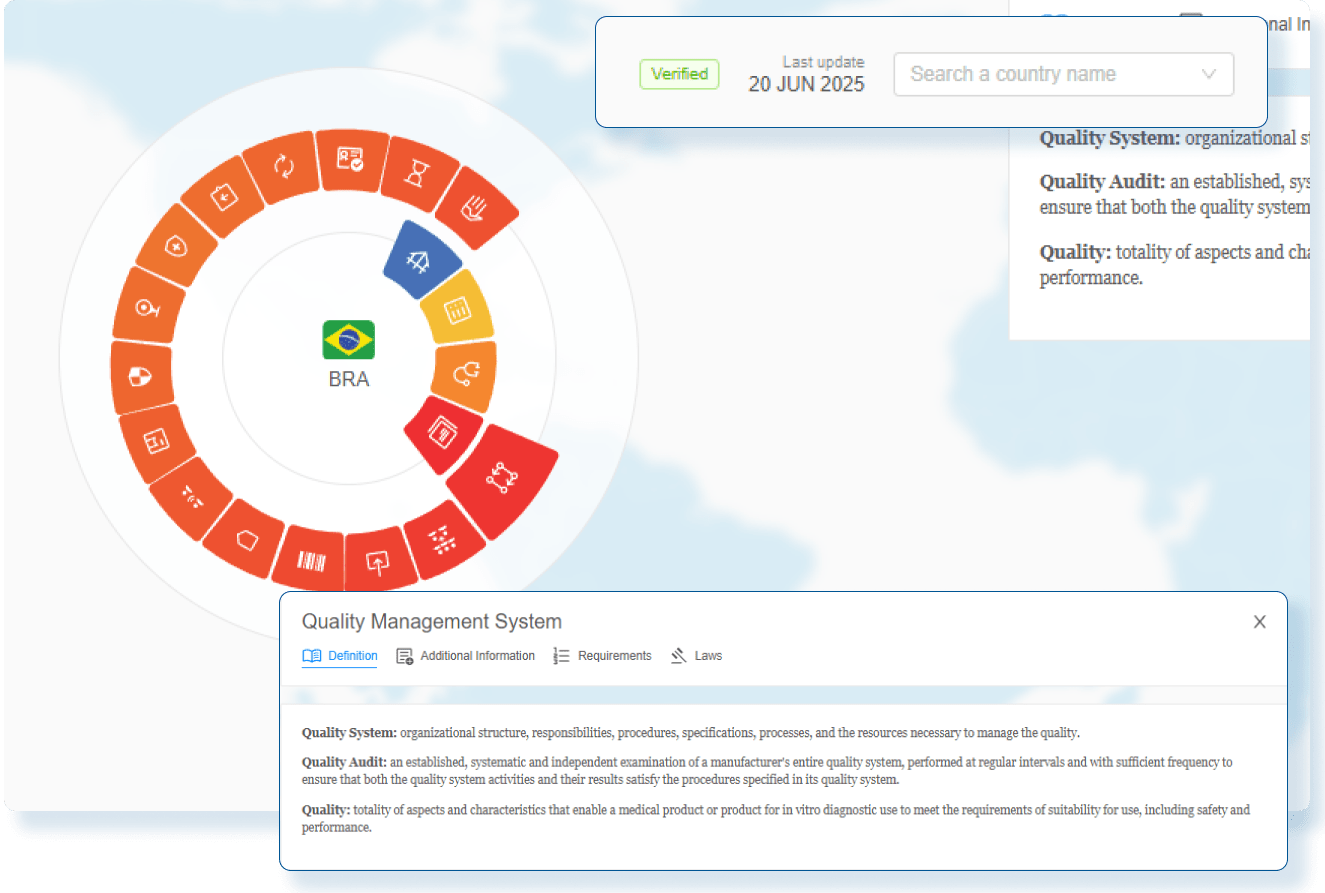Open the Requirements tab
This screenshot has height=893, width=1325.
(602, 656)
